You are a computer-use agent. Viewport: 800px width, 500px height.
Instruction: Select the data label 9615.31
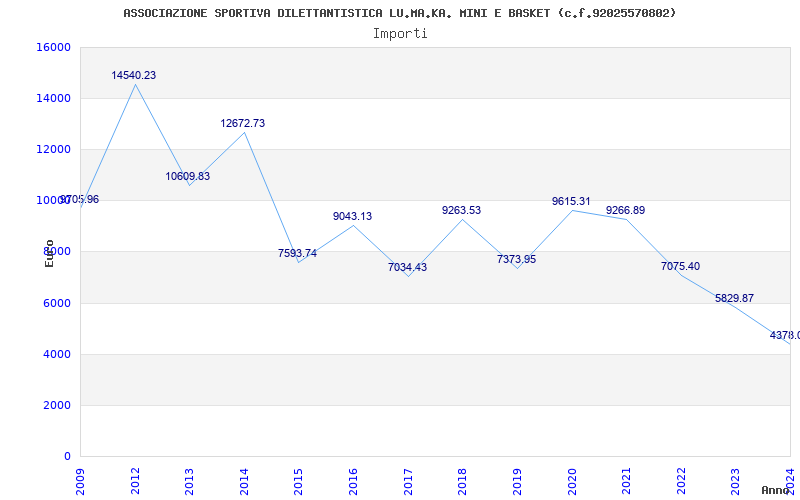pyautogui.click(x=571, y=202)
